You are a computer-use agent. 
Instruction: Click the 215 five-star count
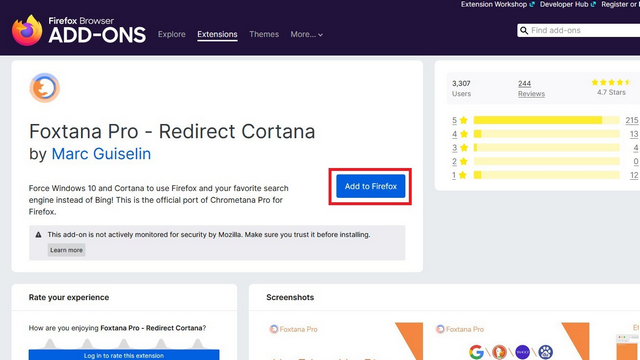pyautogui.click(x=632, y=120)
